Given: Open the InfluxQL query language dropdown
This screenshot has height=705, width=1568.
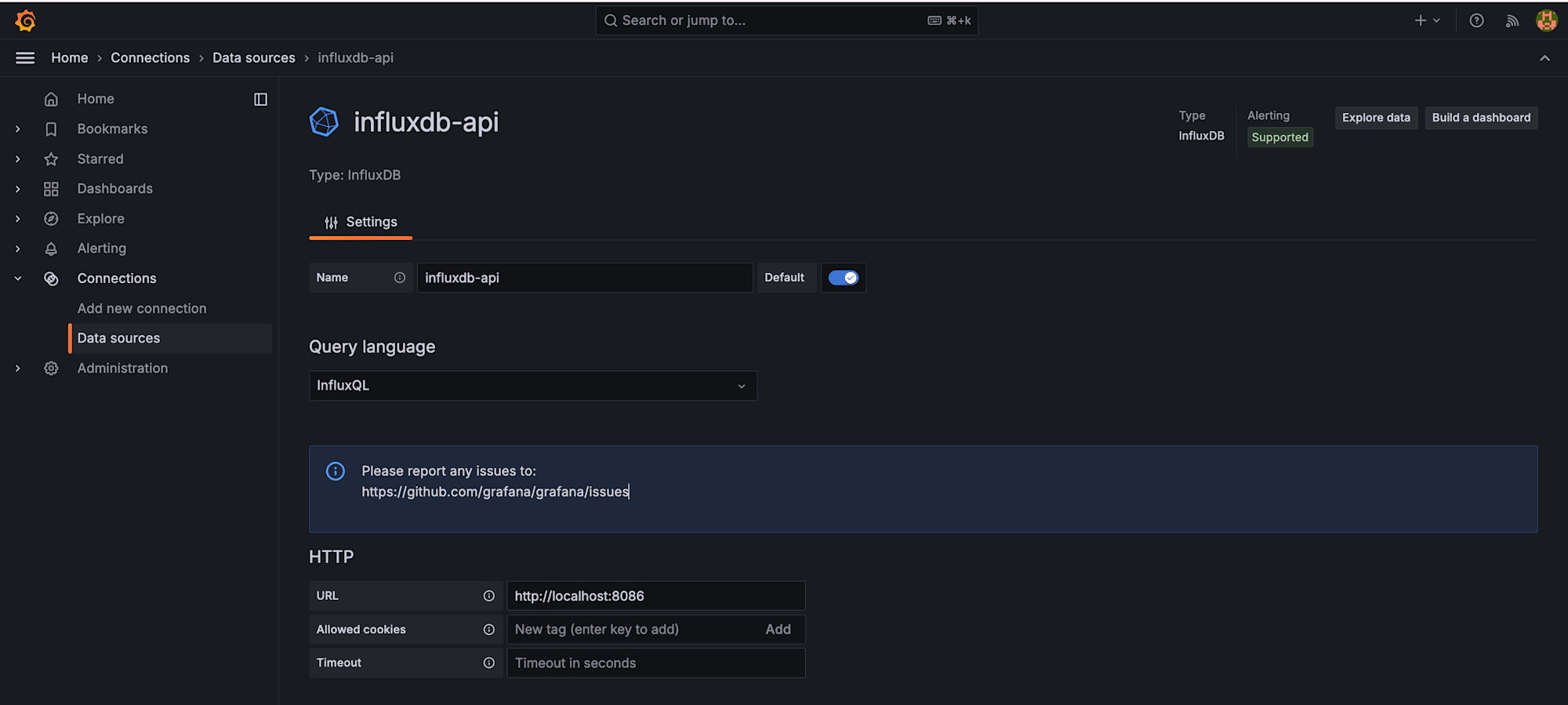Looking at the screenshot, I should 532,386.
